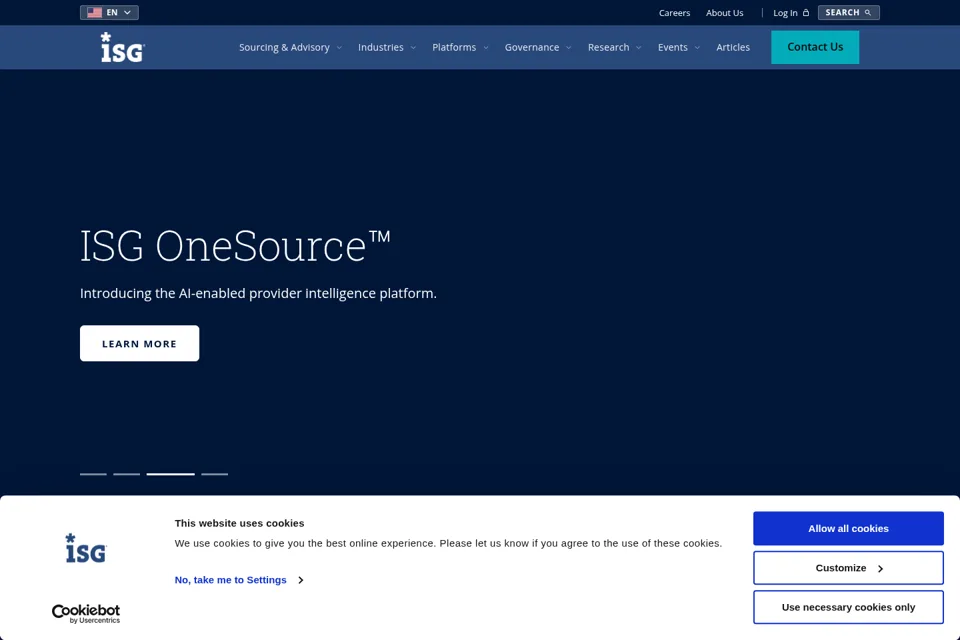Viewport: 960px width, 640px height.
Task: Click the SEARCH button
Action: coord(849,12)
